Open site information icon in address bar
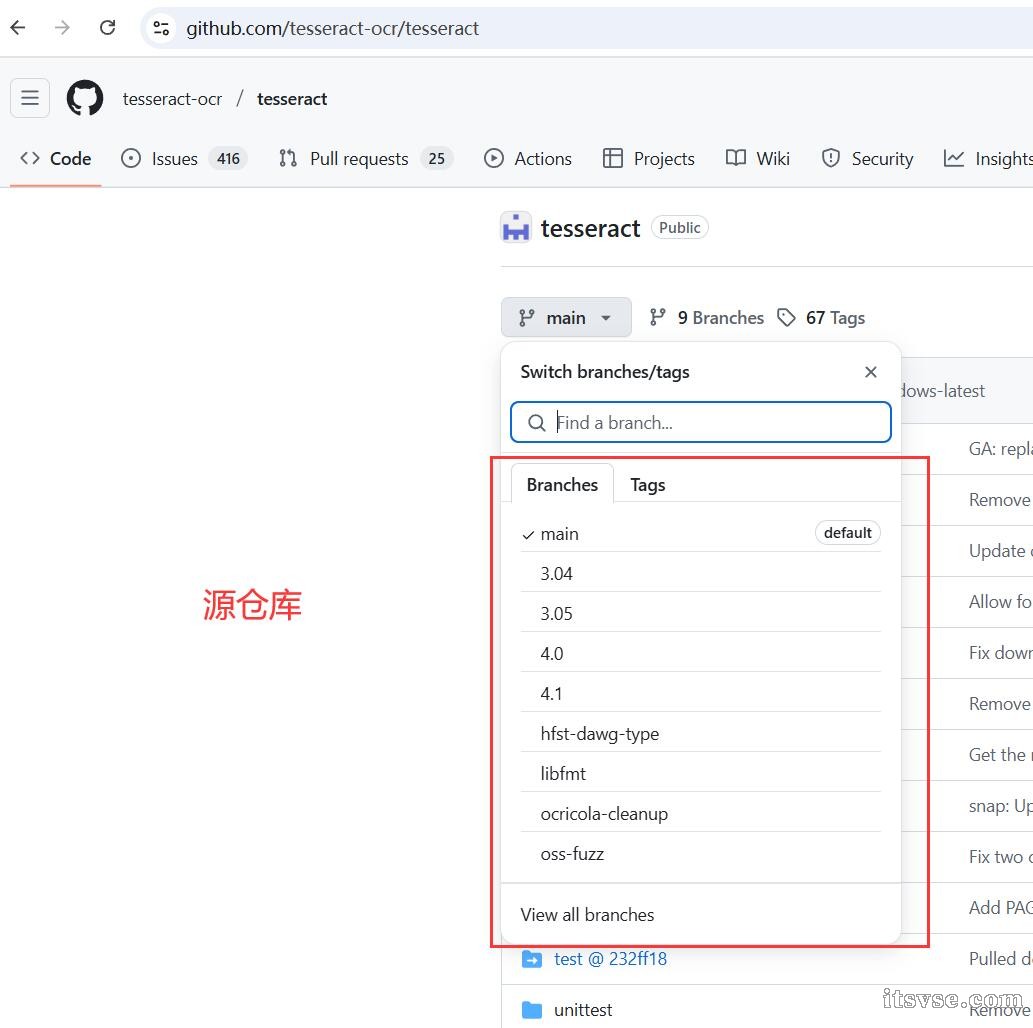Viewport: 1033px width, 1028px height. pyautogui.click(x=161, y=28)
